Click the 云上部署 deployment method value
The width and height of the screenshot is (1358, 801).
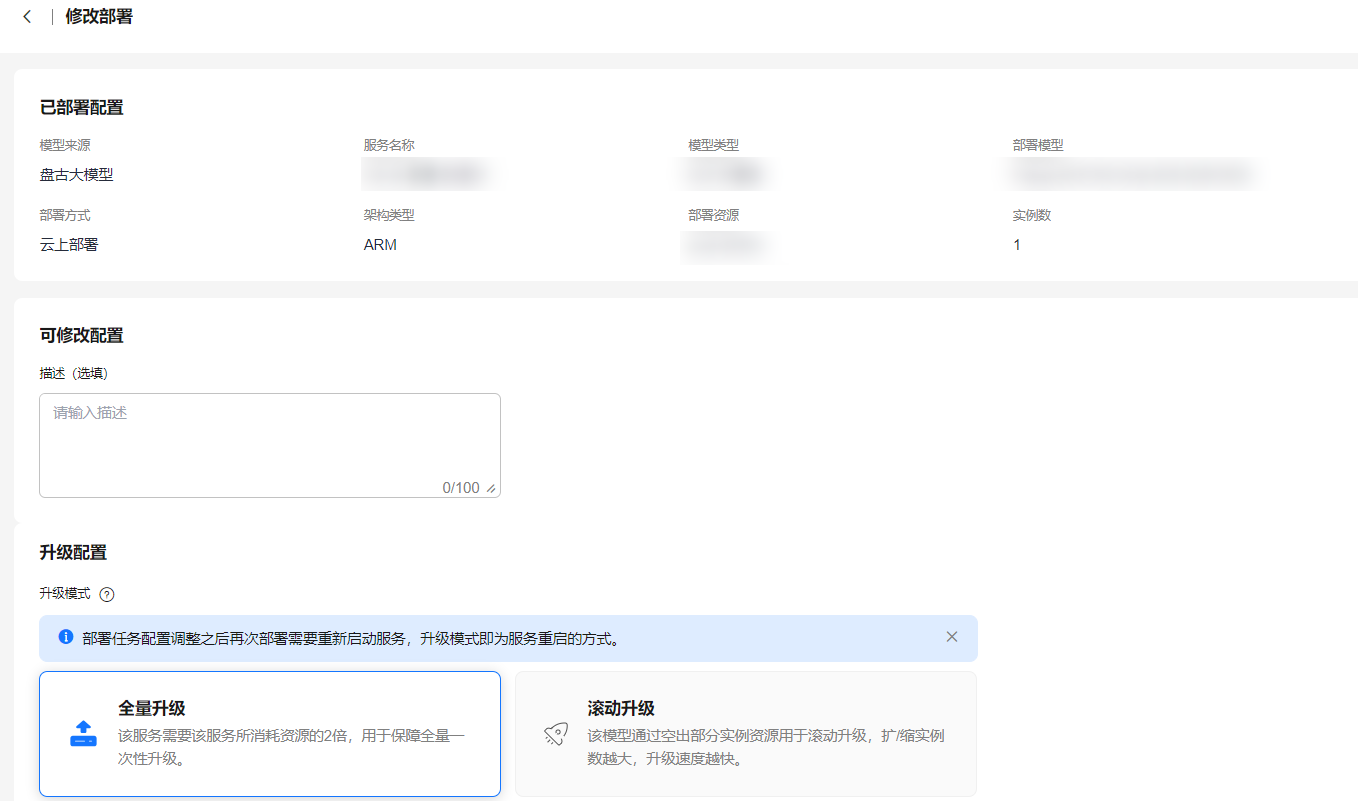(x=69, y=245)
